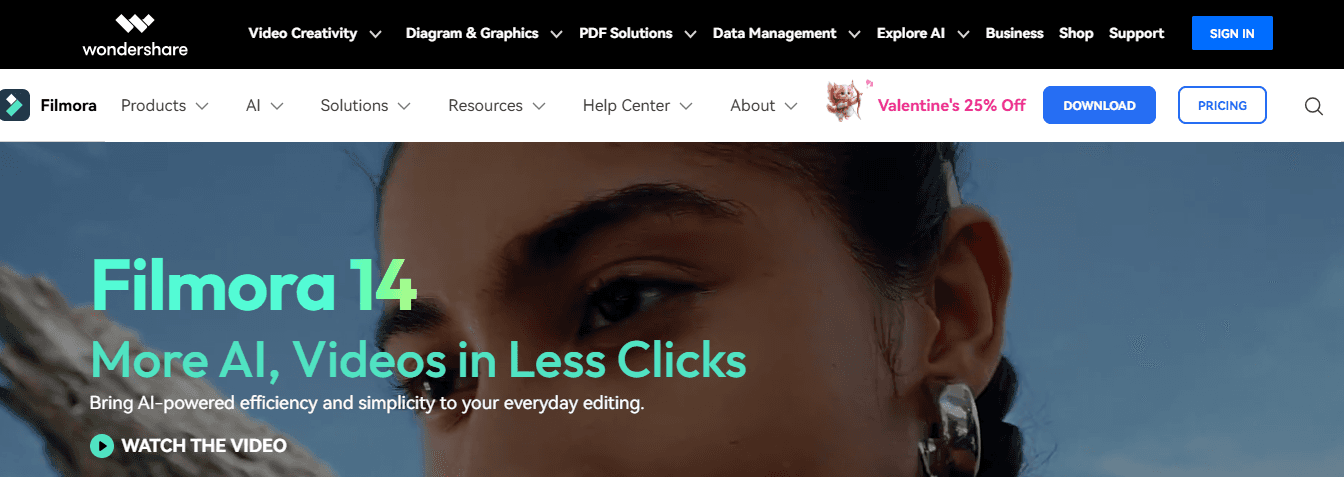Image resolution: width=1344 pixels, height=477 pixels.
Task: Expand the Diagram & Graphics dropdown
Action: [483, 33]
